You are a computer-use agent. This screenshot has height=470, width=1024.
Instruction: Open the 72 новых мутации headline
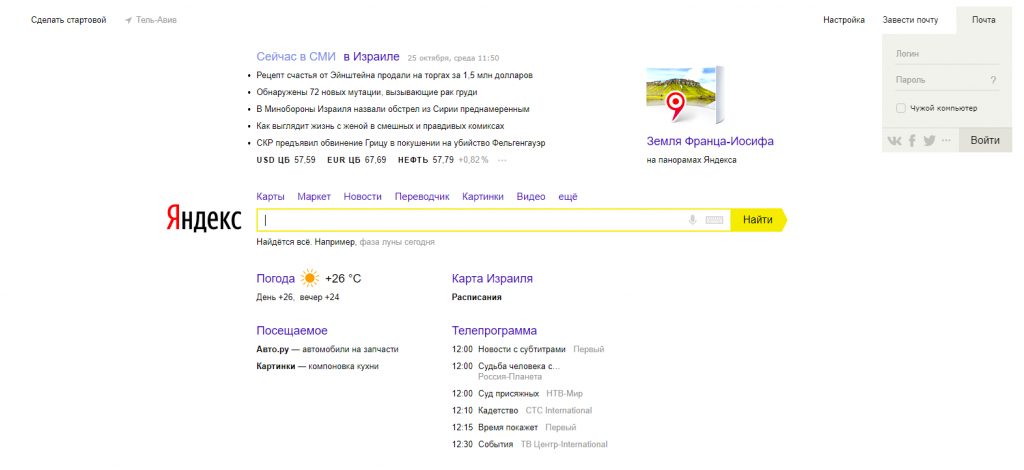(366, 92)
